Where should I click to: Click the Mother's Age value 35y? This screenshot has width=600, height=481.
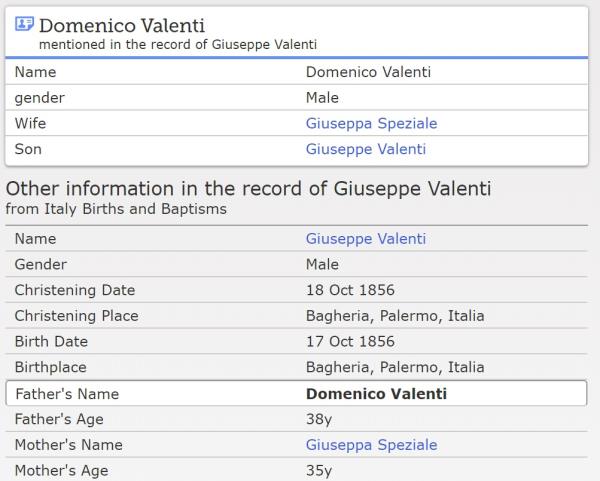pyautogui.click(x=319, y=471)
